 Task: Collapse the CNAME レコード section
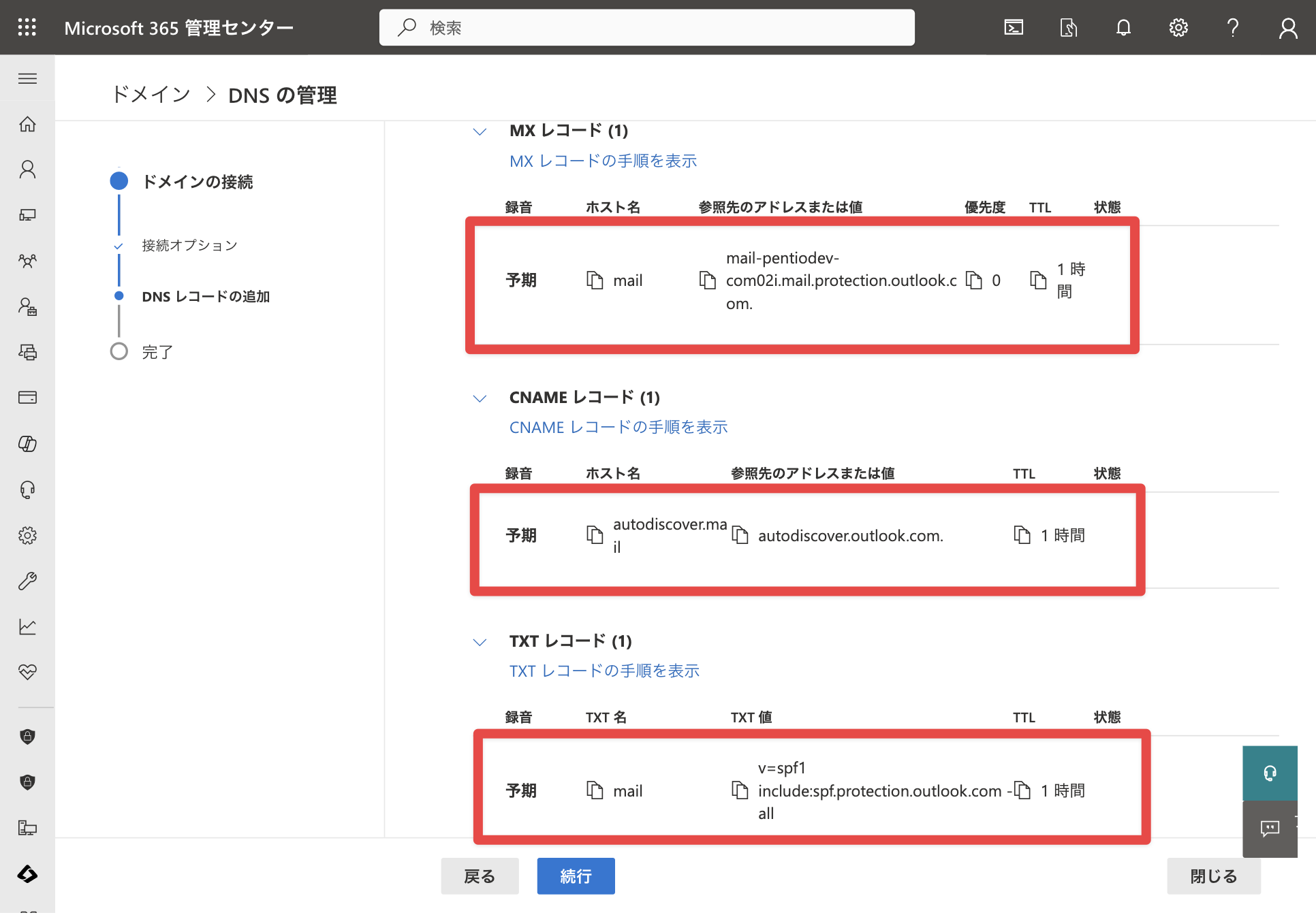(x=480, y=398)
